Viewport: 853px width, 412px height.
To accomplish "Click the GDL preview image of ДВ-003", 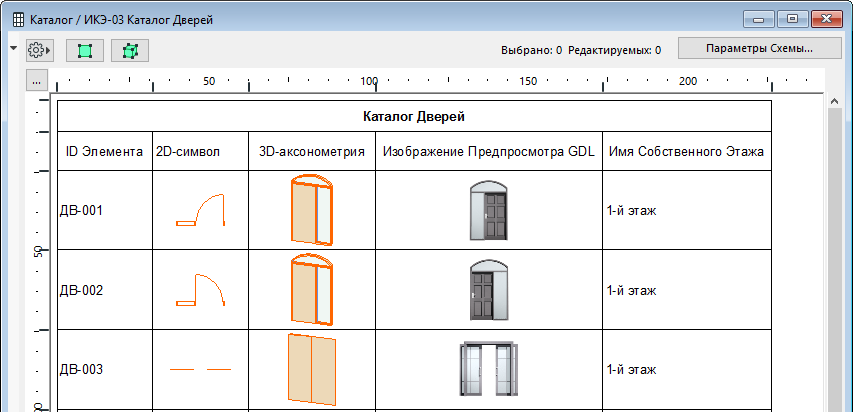I will pos(489,369).
